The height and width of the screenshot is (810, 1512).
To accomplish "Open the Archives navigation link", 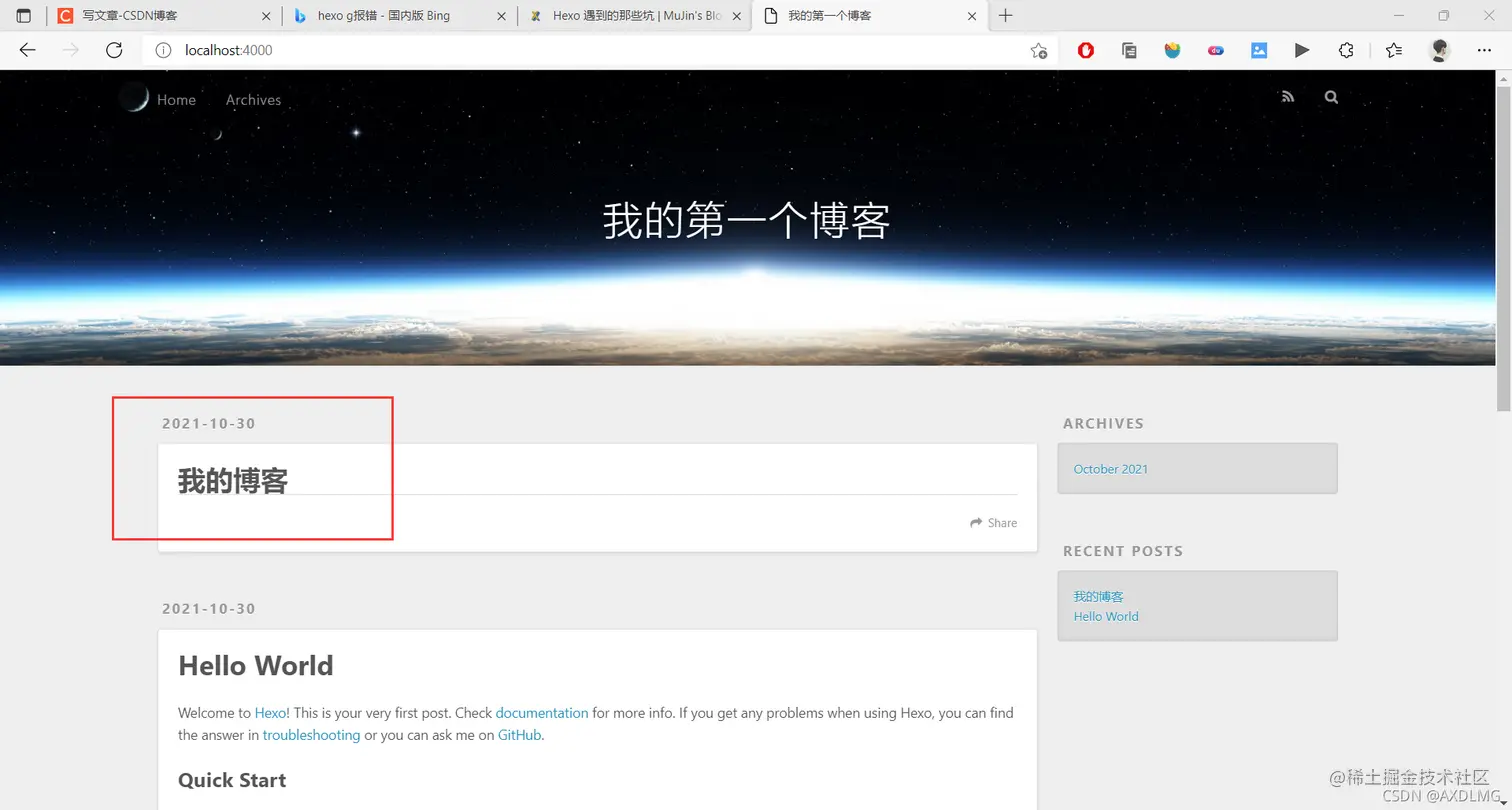I will click(253, 100).
